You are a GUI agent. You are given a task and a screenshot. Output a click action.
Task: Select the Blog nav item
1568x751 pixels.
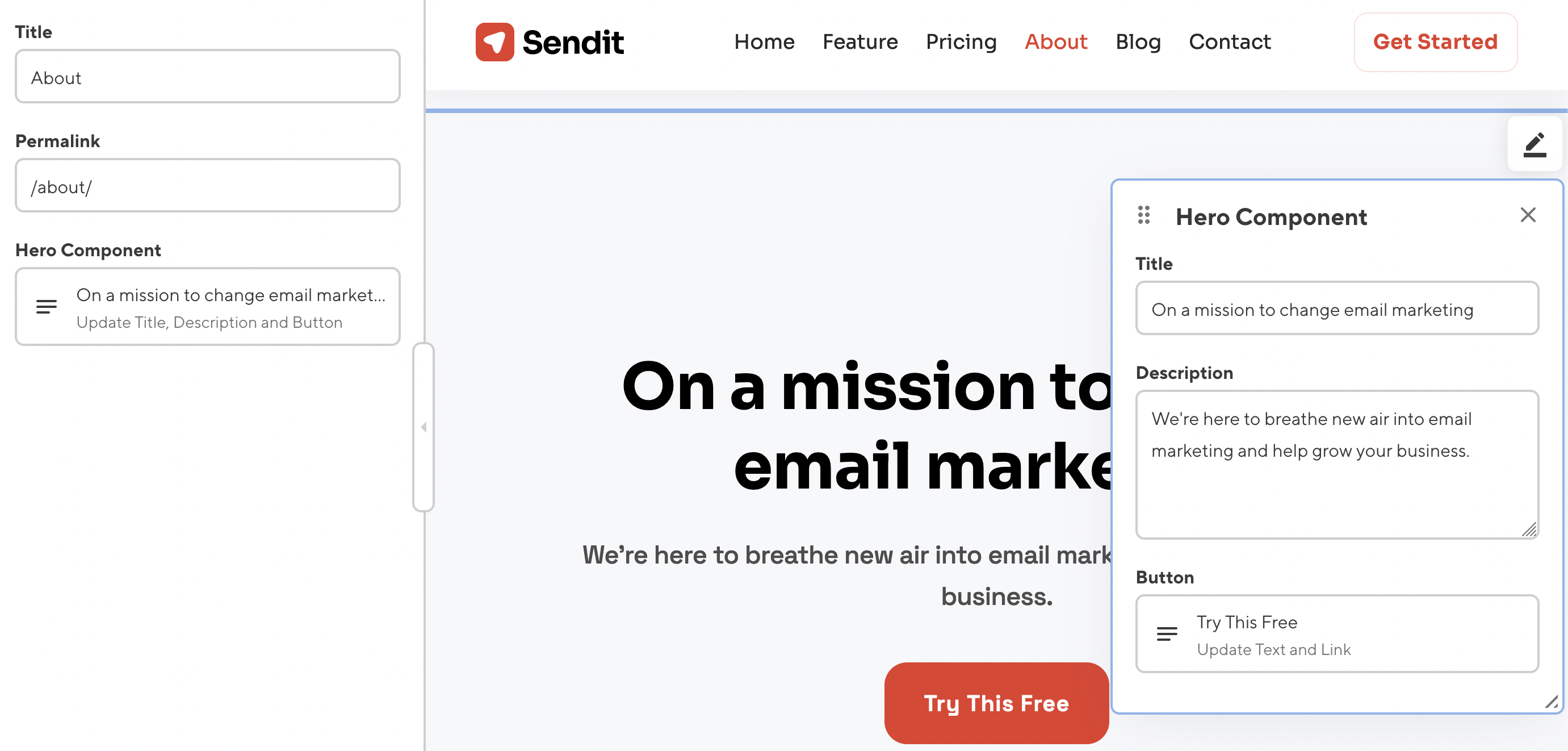point(1138,42)
